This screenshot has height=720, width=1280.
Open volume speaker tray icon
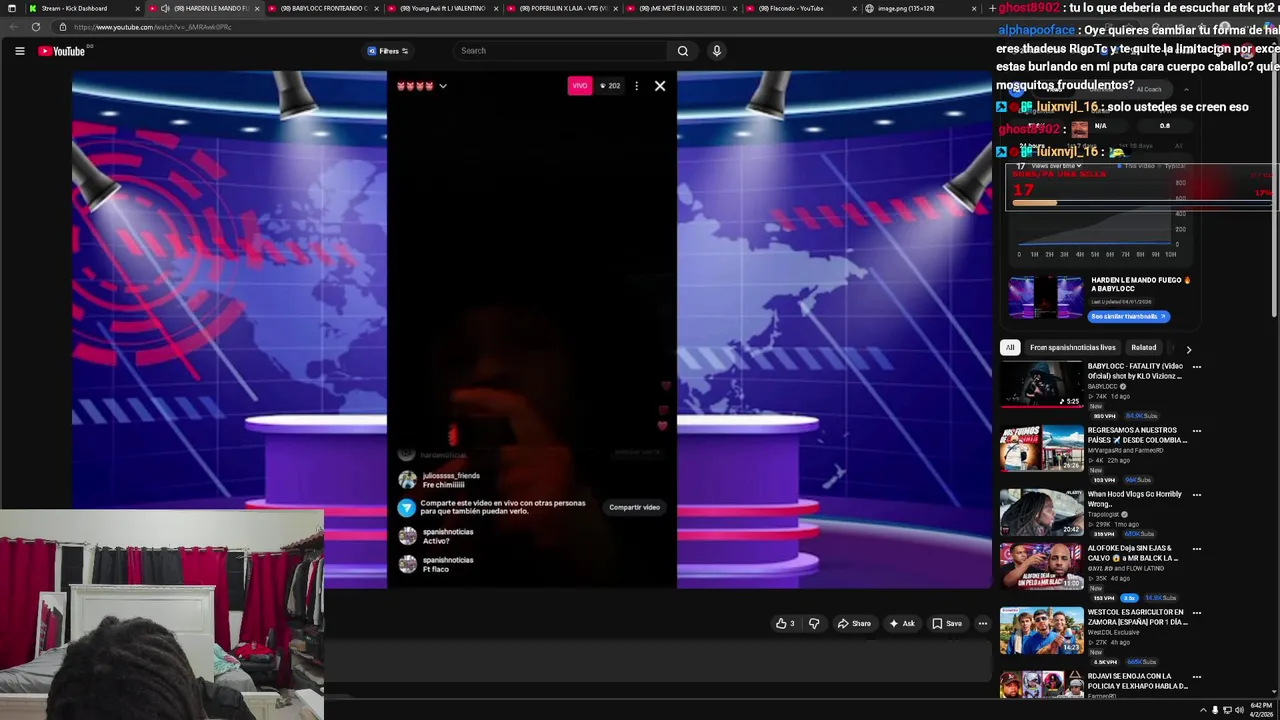pos(1238,710)
